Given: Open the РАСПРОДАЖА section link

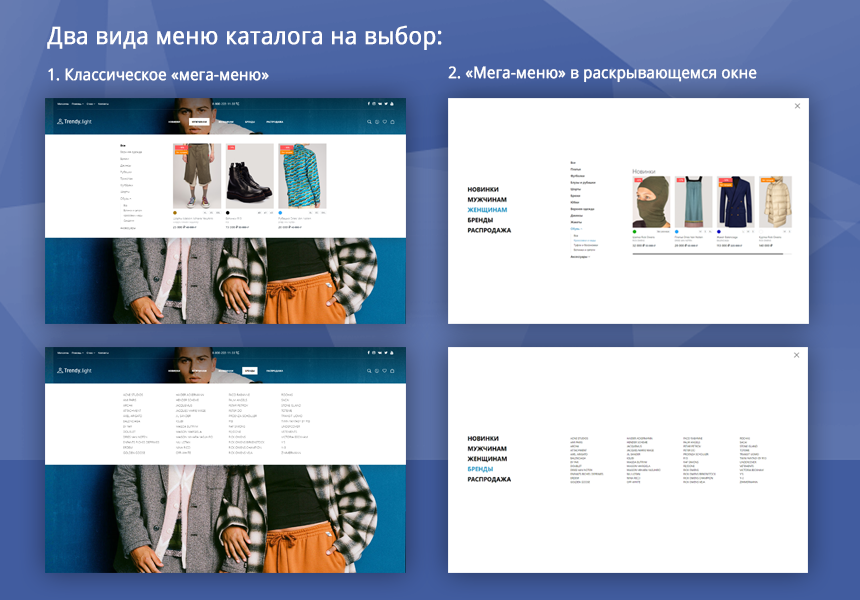Looking at the screenshot, I should pyautogui.click(x=490, y=230).
